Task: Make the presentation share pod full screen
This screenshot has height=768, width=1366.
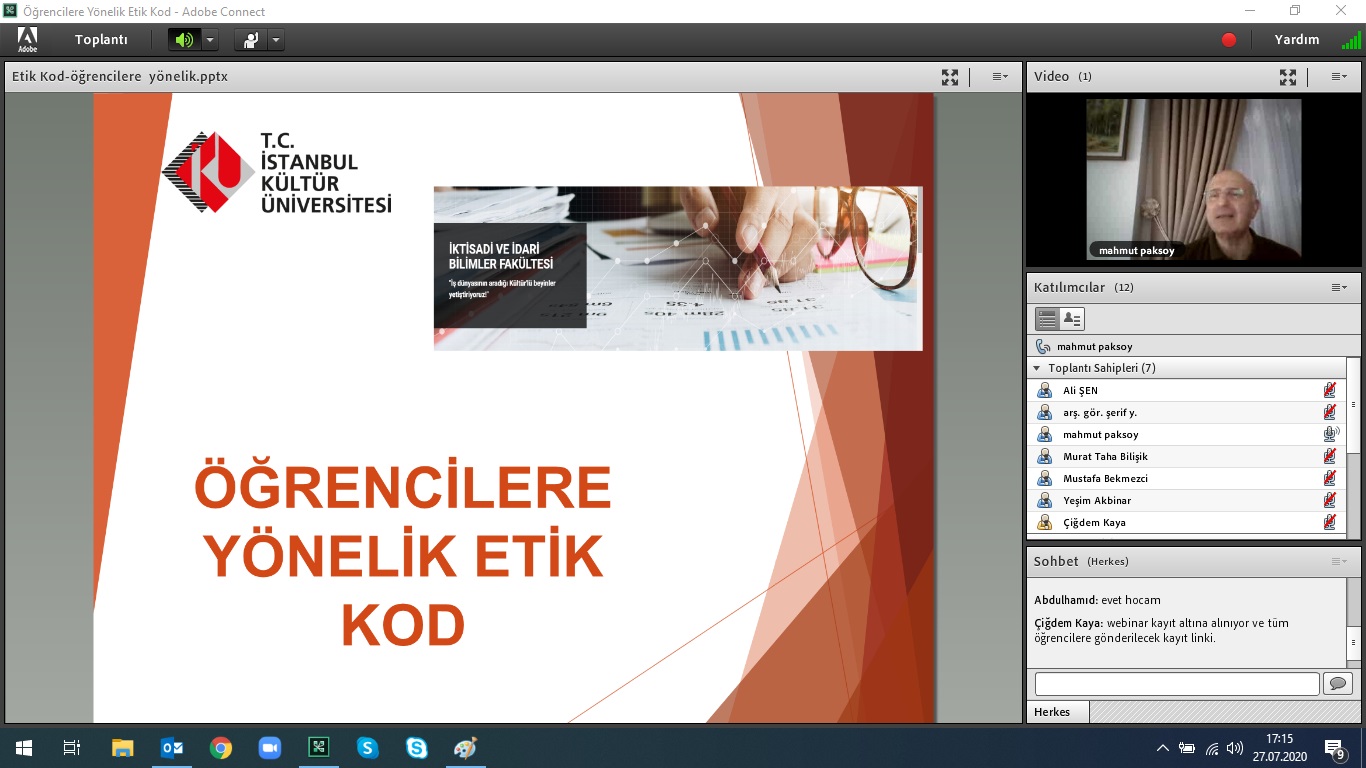Action: (x=950, y=77)
